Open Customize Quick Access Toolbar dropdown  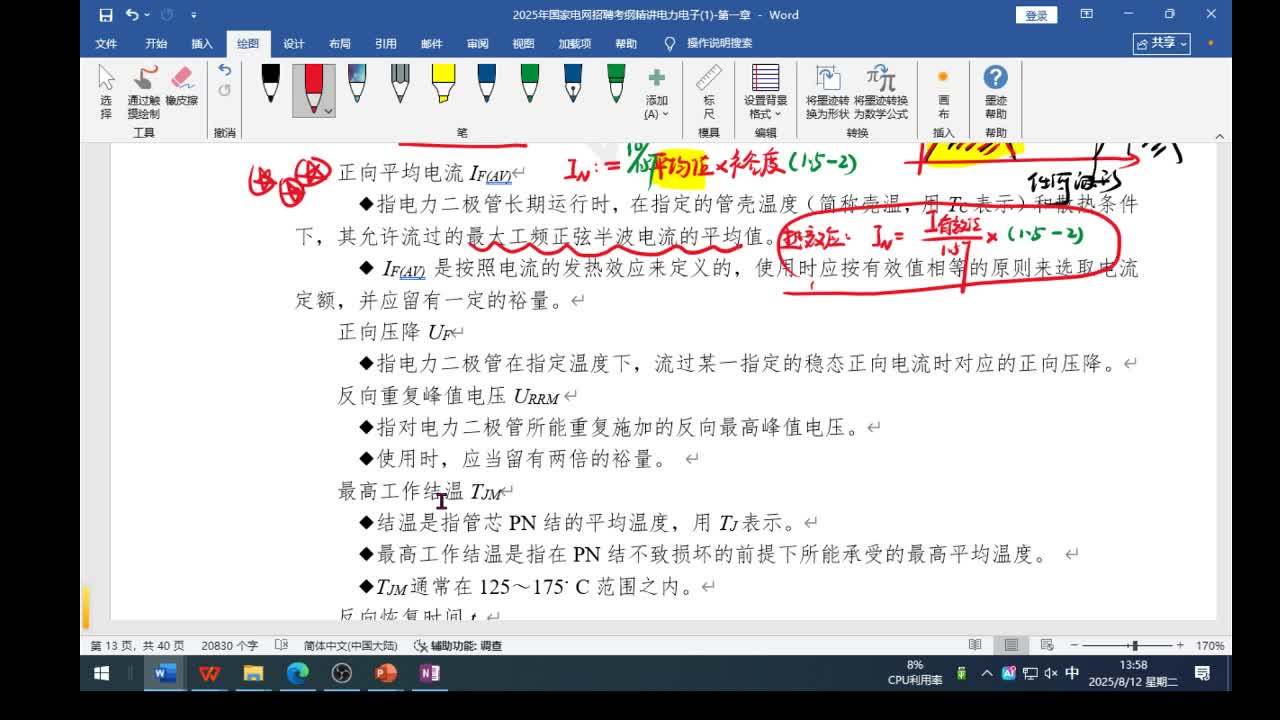click(193, 15)
